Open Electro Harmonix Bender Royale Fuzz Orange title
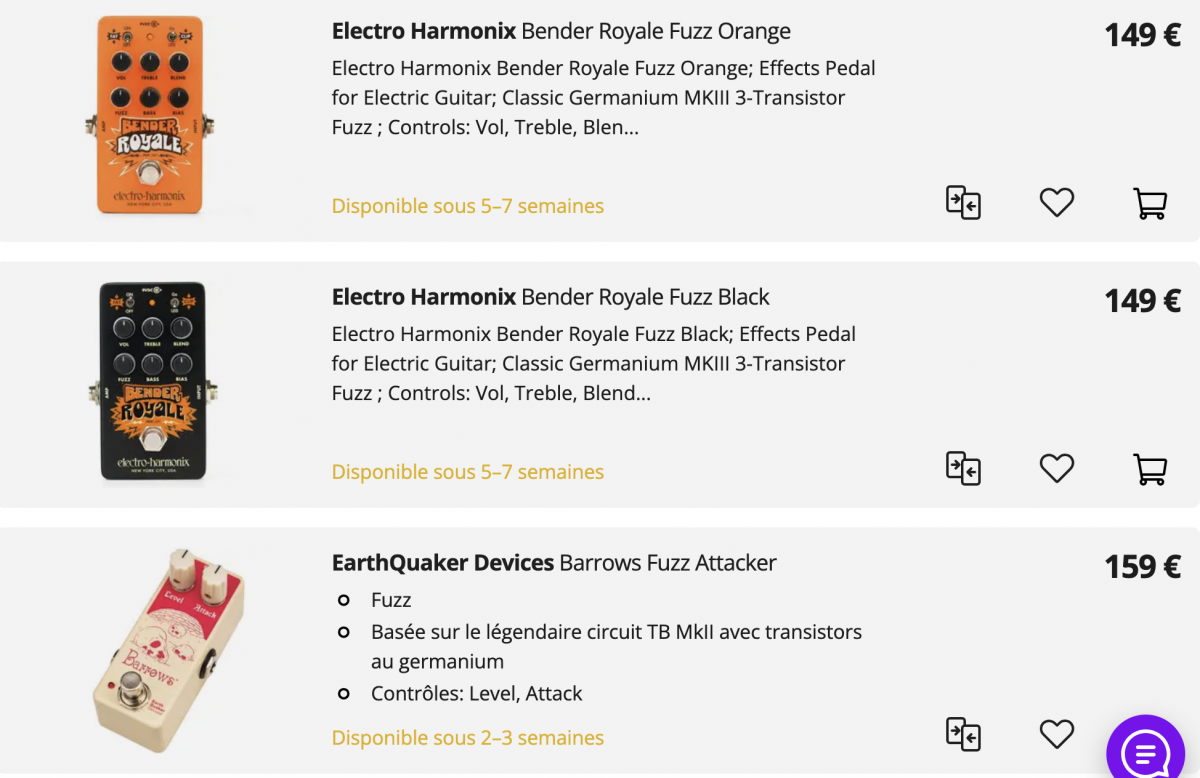 (561, 31)
